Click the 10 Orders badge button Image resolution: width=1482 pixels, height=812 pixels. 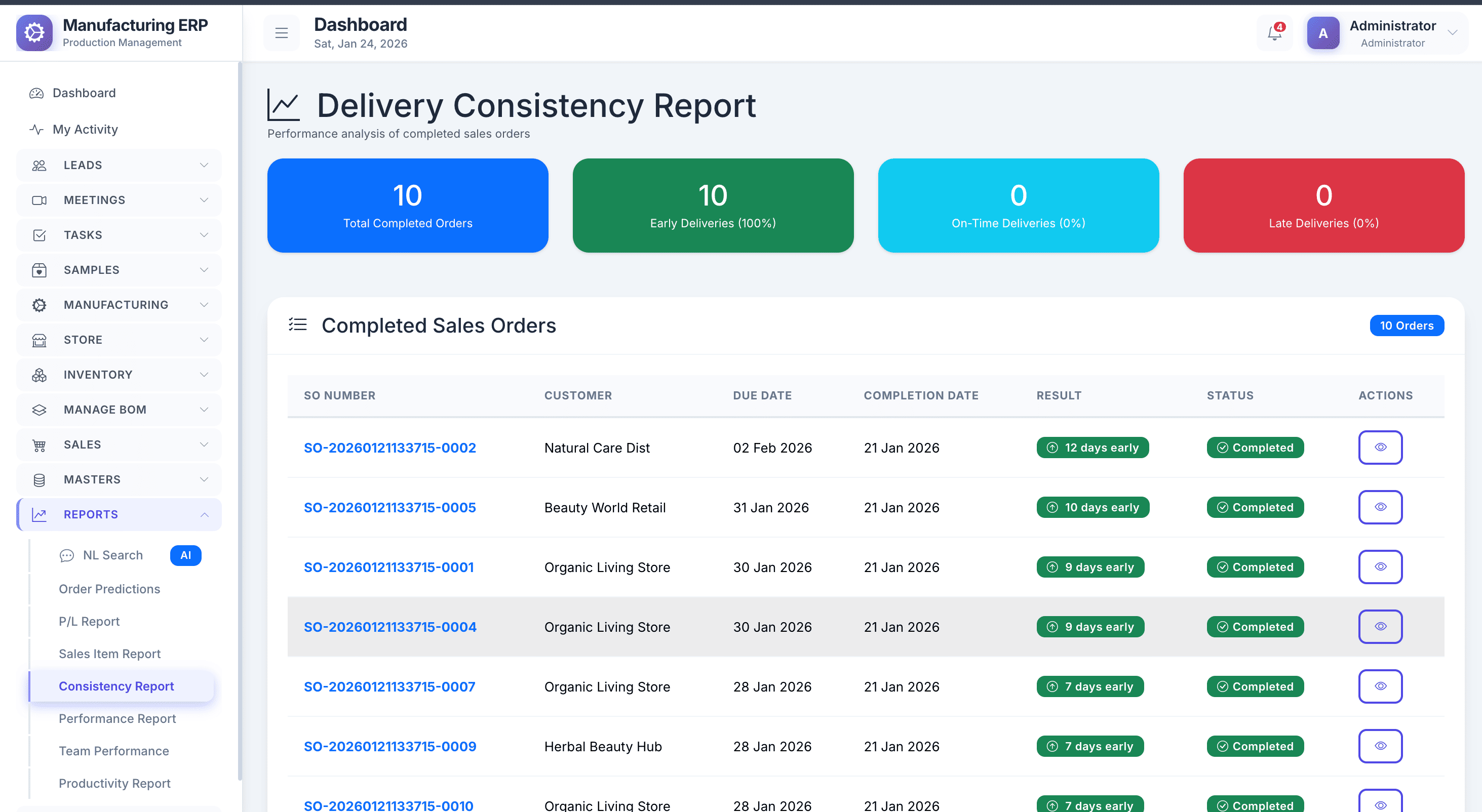1406,326
